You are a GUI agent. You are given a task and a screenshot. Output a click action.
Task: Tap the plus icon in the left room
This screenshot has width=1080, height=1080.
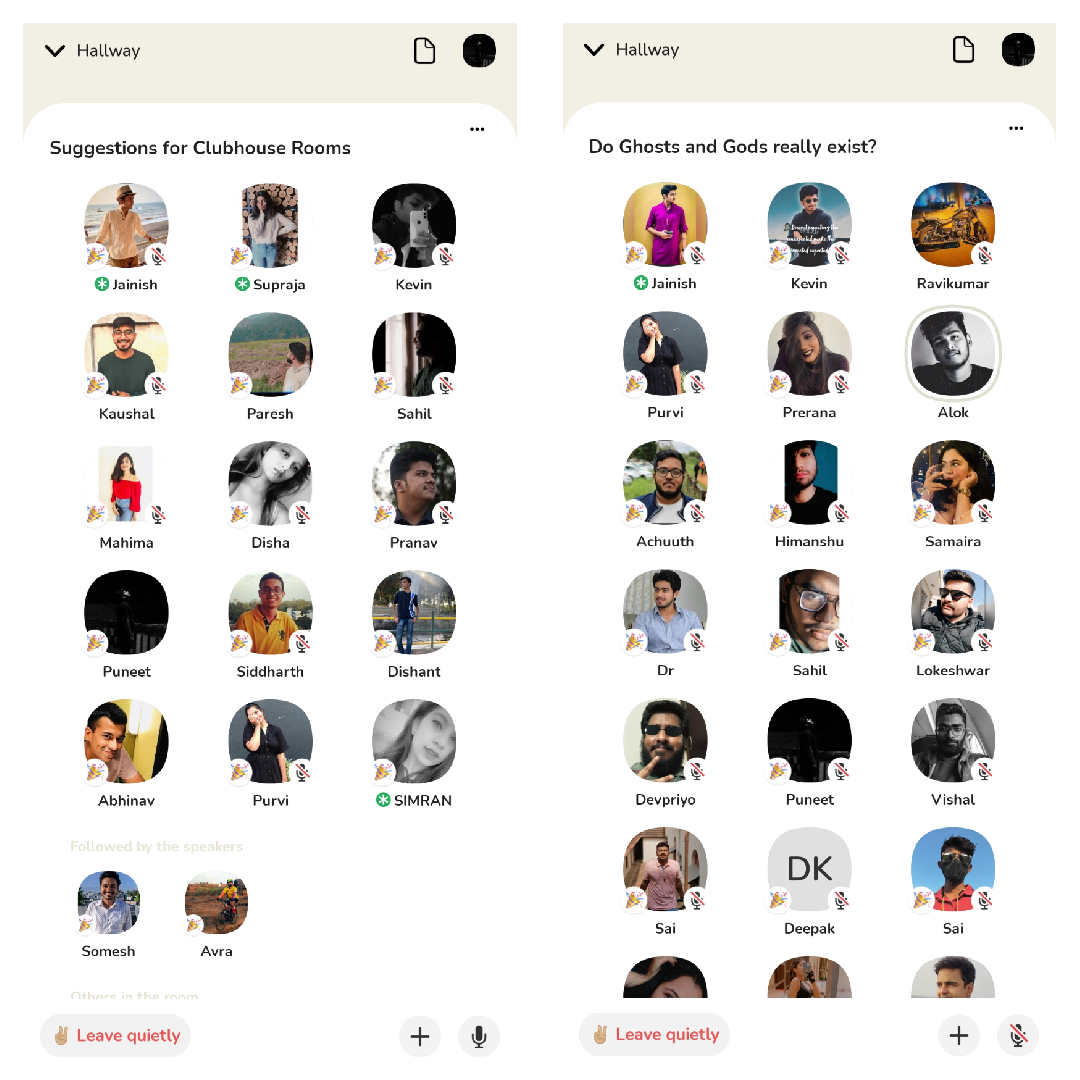pos(420,1036)
